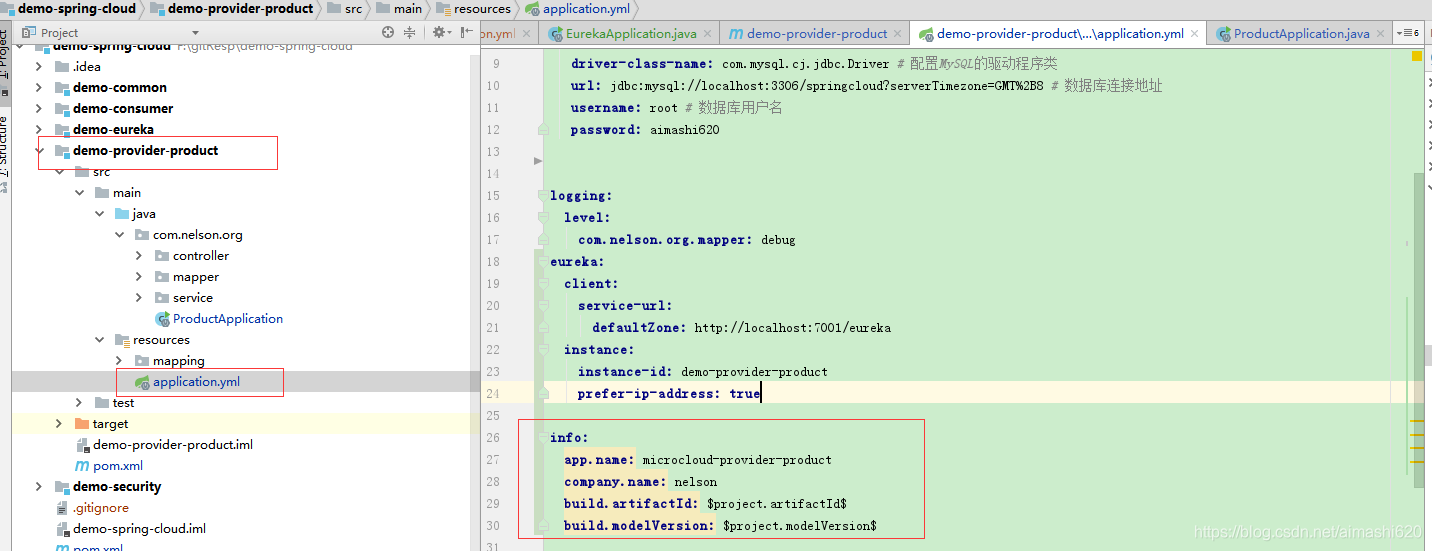Click the editor vertical scrollbar
Image resolution: width=1432 pixels, height=551 pixels.
click(1418, 330)
